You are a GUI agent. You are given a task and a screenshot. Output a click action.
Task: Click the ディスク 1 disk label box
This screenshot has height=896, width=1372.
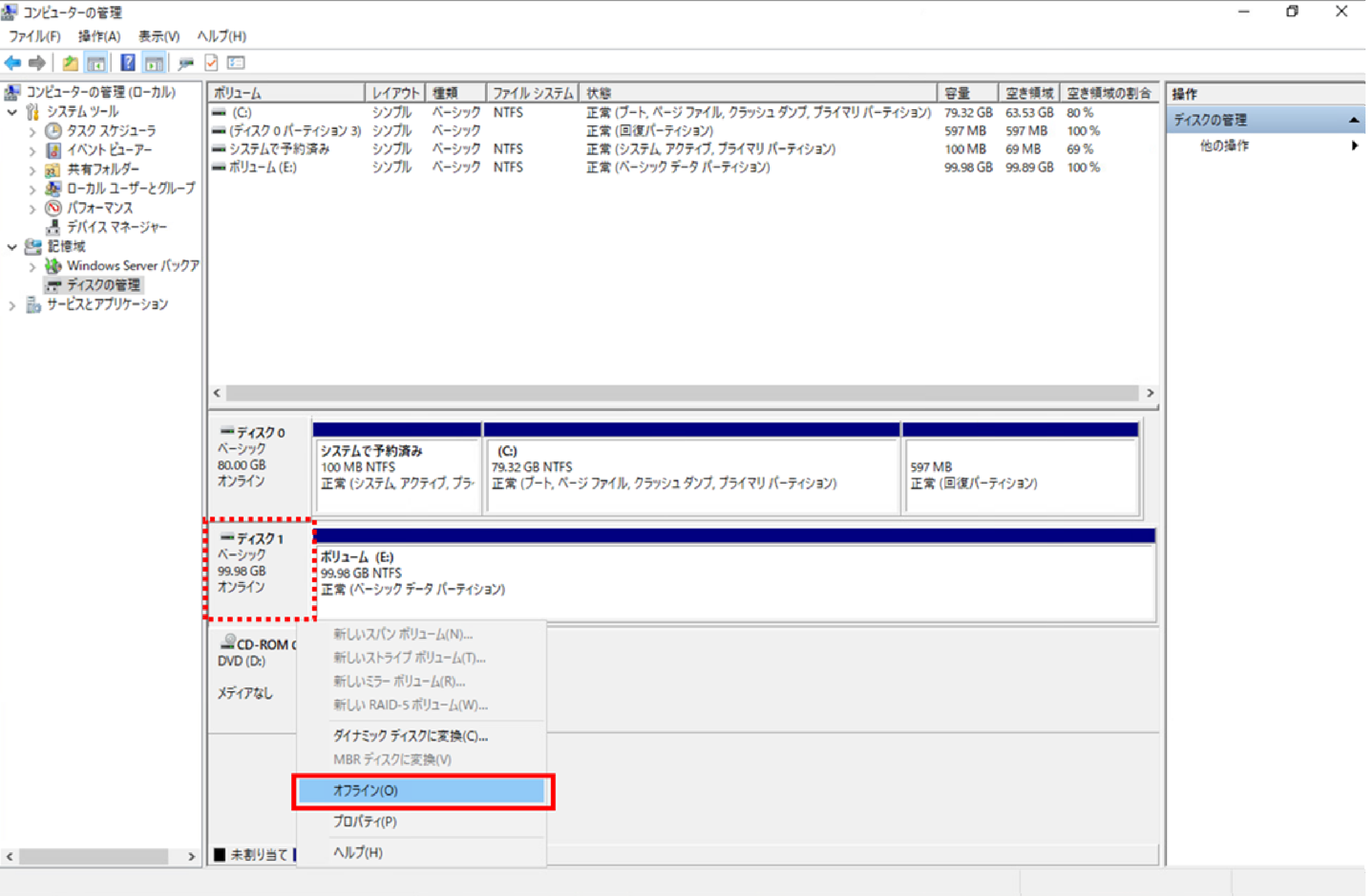pos(259,569)
